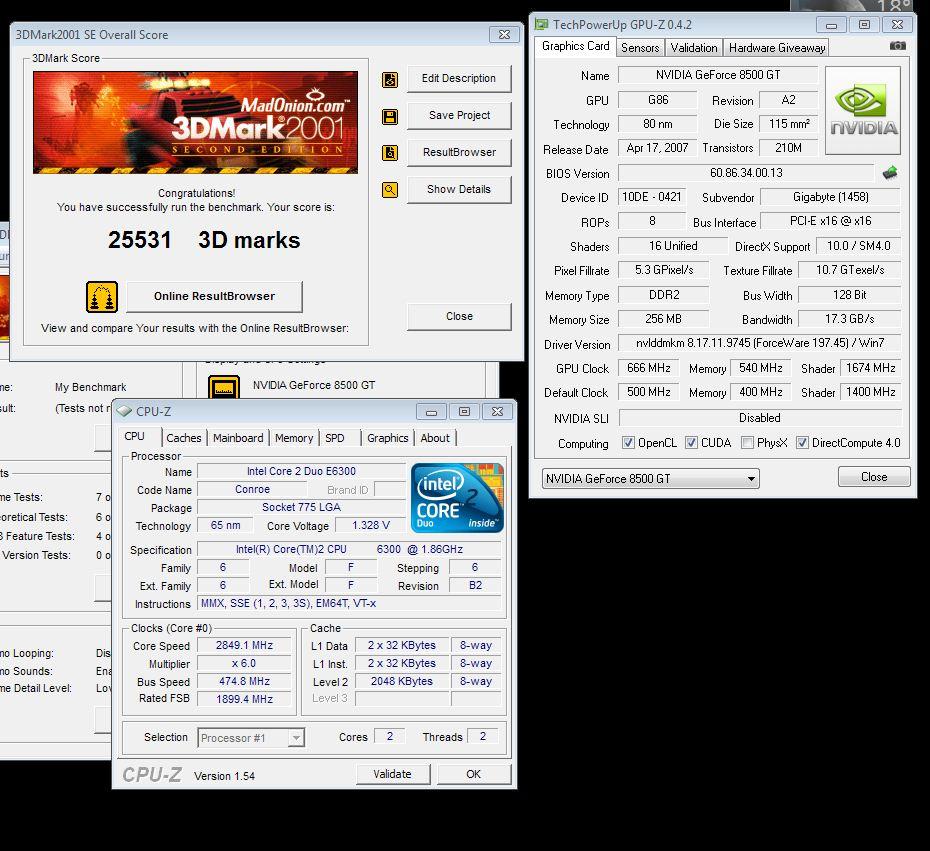Click the GPU-Z title bar app icon

541,24
